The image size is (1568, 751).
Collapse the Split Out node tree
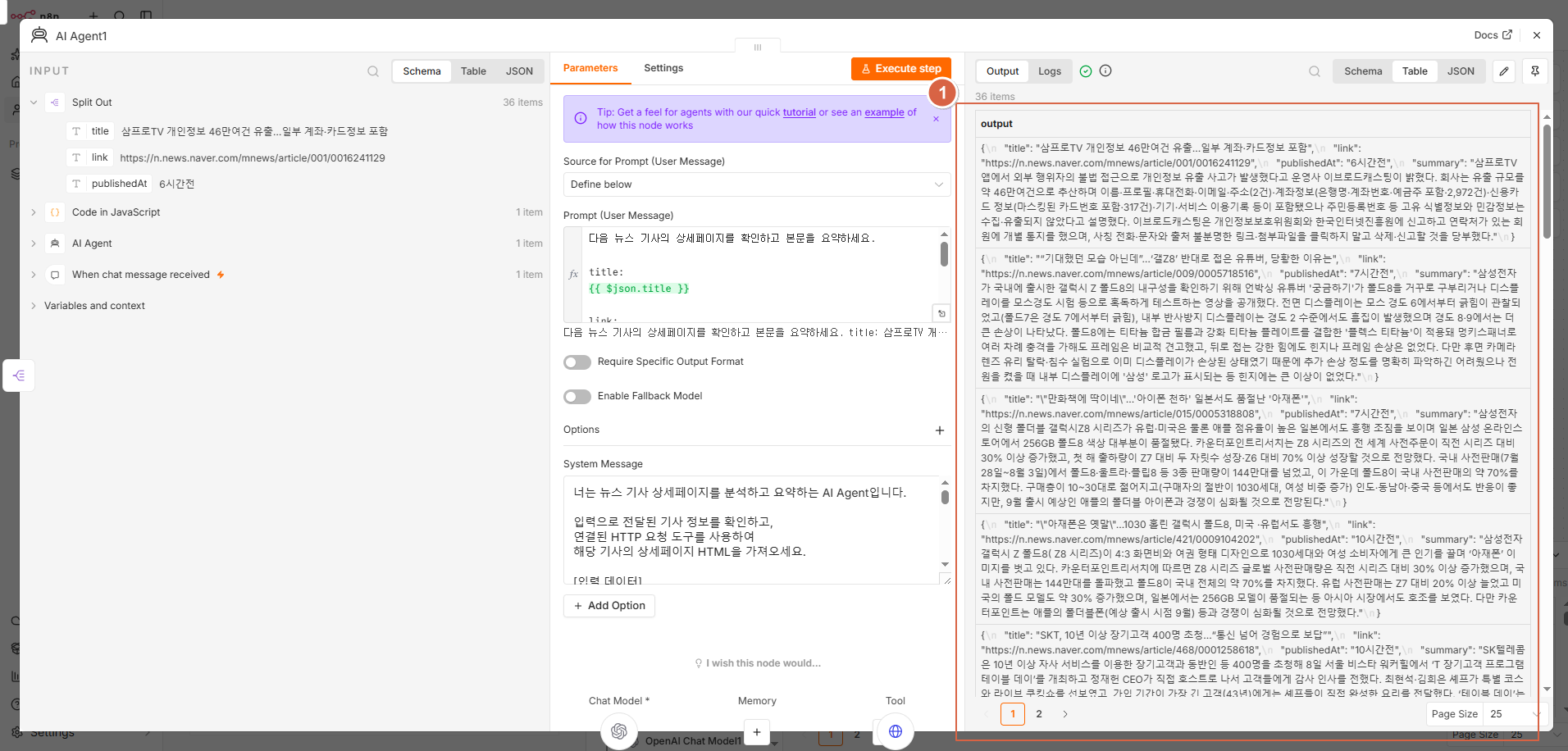[34, 102]
